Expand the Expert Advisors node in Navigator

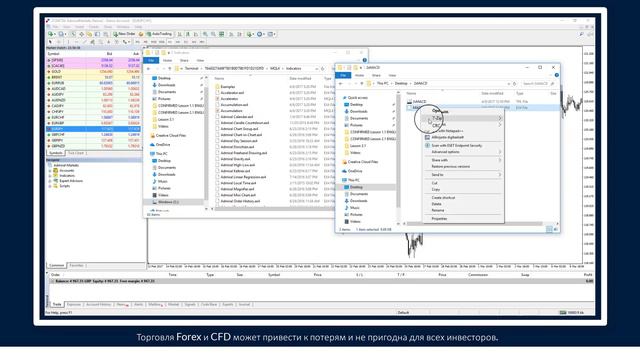pyautogui.click(x=50, y=181)
